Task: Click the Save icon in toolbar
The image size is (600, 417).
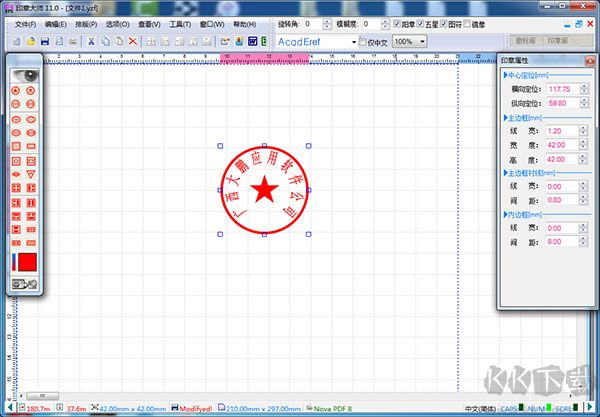Action: (45, 41)
